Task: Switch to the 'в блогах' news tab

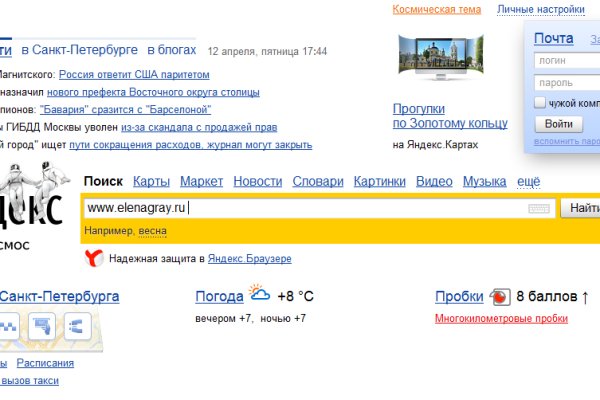Action: [x=171, y=50]
